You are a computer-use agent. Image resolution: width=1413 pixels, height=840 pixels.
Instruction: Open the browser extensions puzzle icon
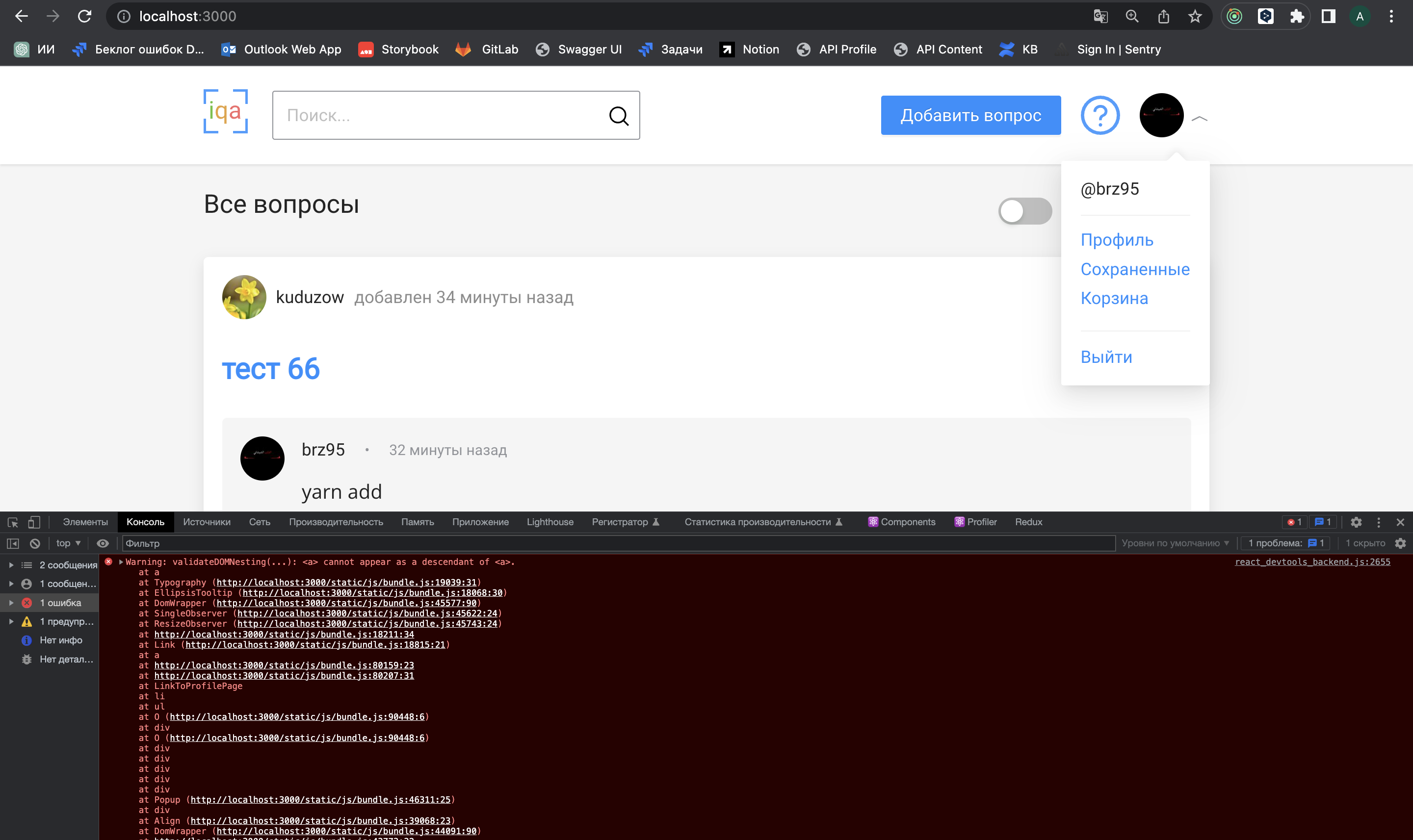tap(1296, 16)
